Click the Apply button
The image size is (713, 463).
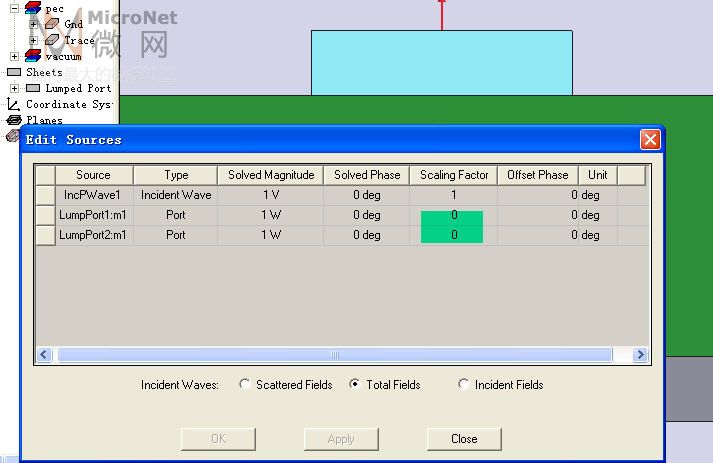pos(341,439)
